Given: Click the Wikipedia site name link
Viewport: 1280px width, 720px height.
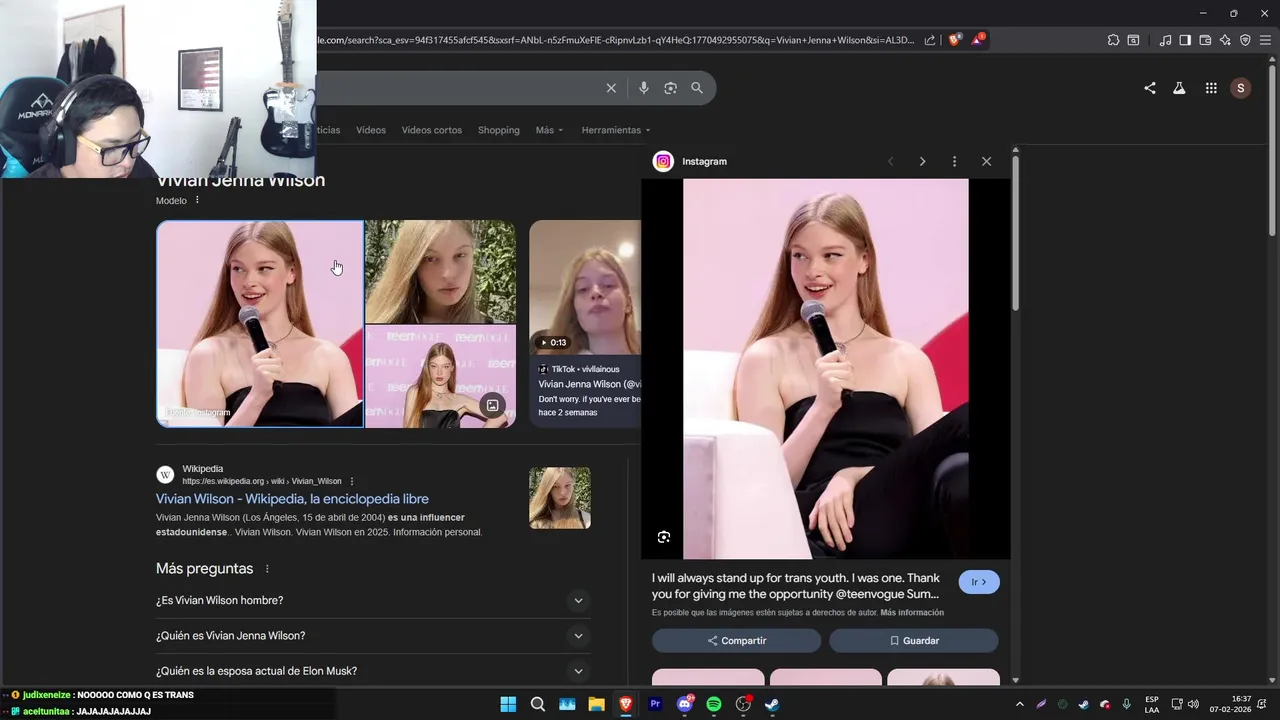Looking at the screenshot, I should tap(203, 469).
